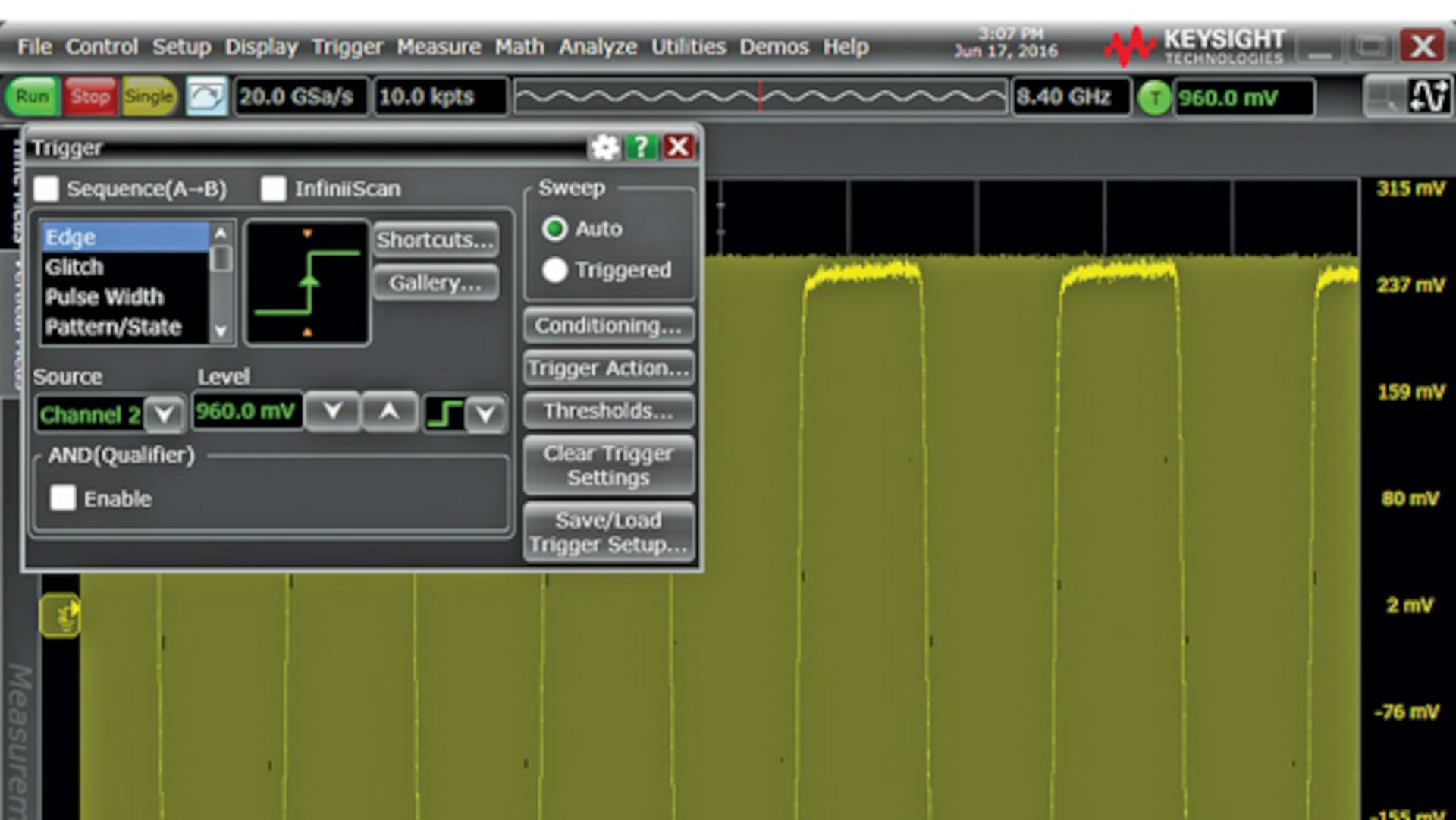The height and width of the screenshot is (820, 1456).
Task: Open the Trigger dialog settings gear
Action: (x=603, y=146)
